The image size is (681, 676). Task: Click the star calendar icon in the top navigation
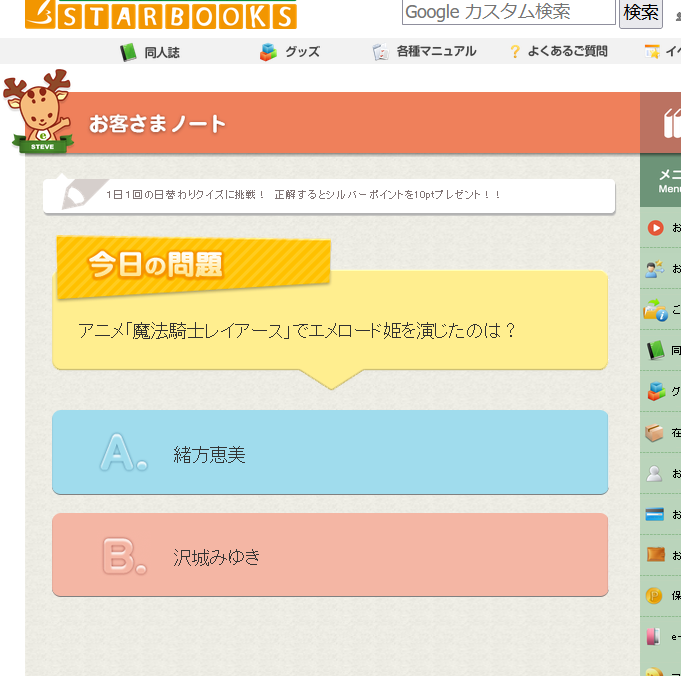tap(652, 52)
